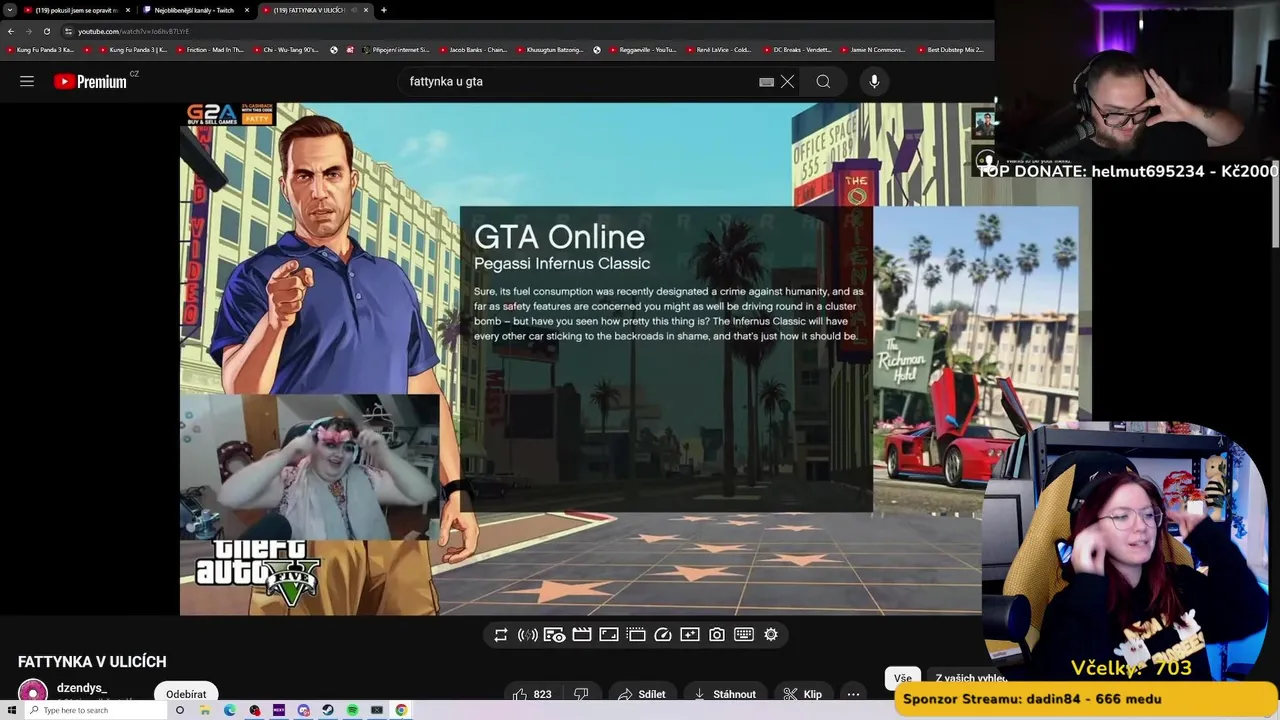1280x720 pixels.
Task: Open Discord from the taskbar
Action: pos(303,710)
